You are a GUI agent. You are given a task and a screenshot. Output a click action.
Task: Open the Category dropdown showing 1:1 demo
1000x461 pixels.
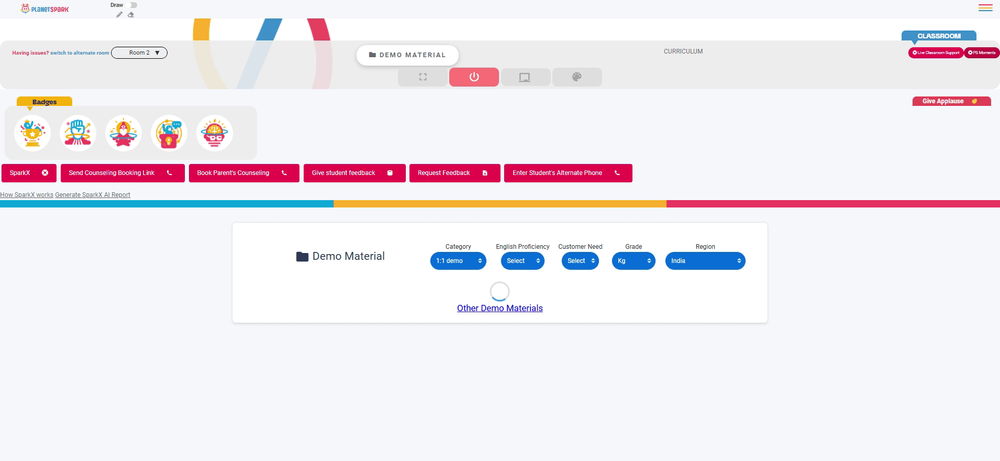(458, 261)
